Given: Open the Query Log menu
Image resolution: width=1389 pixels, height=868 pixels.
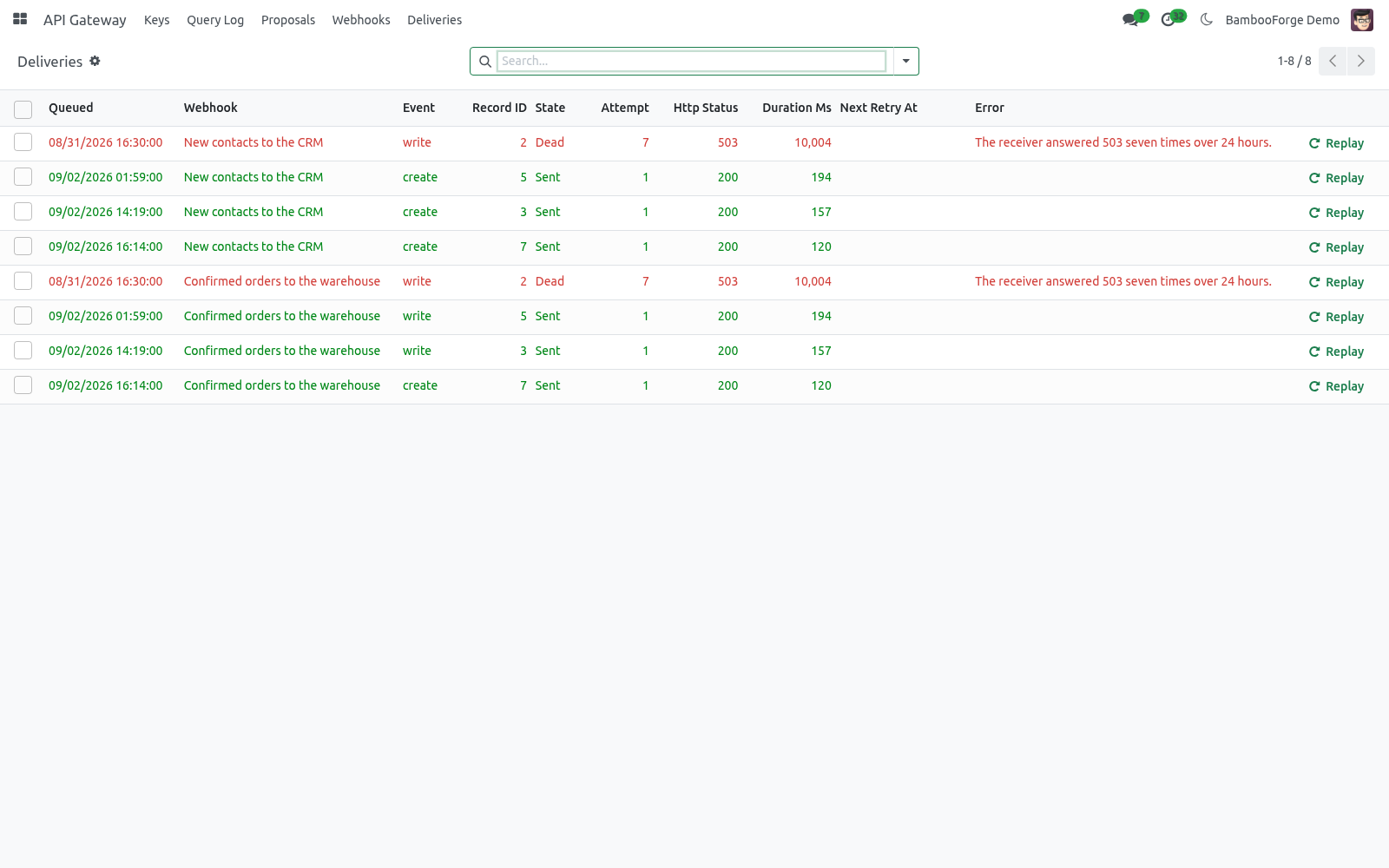Looking at the screenshot, I should point(215,20).
